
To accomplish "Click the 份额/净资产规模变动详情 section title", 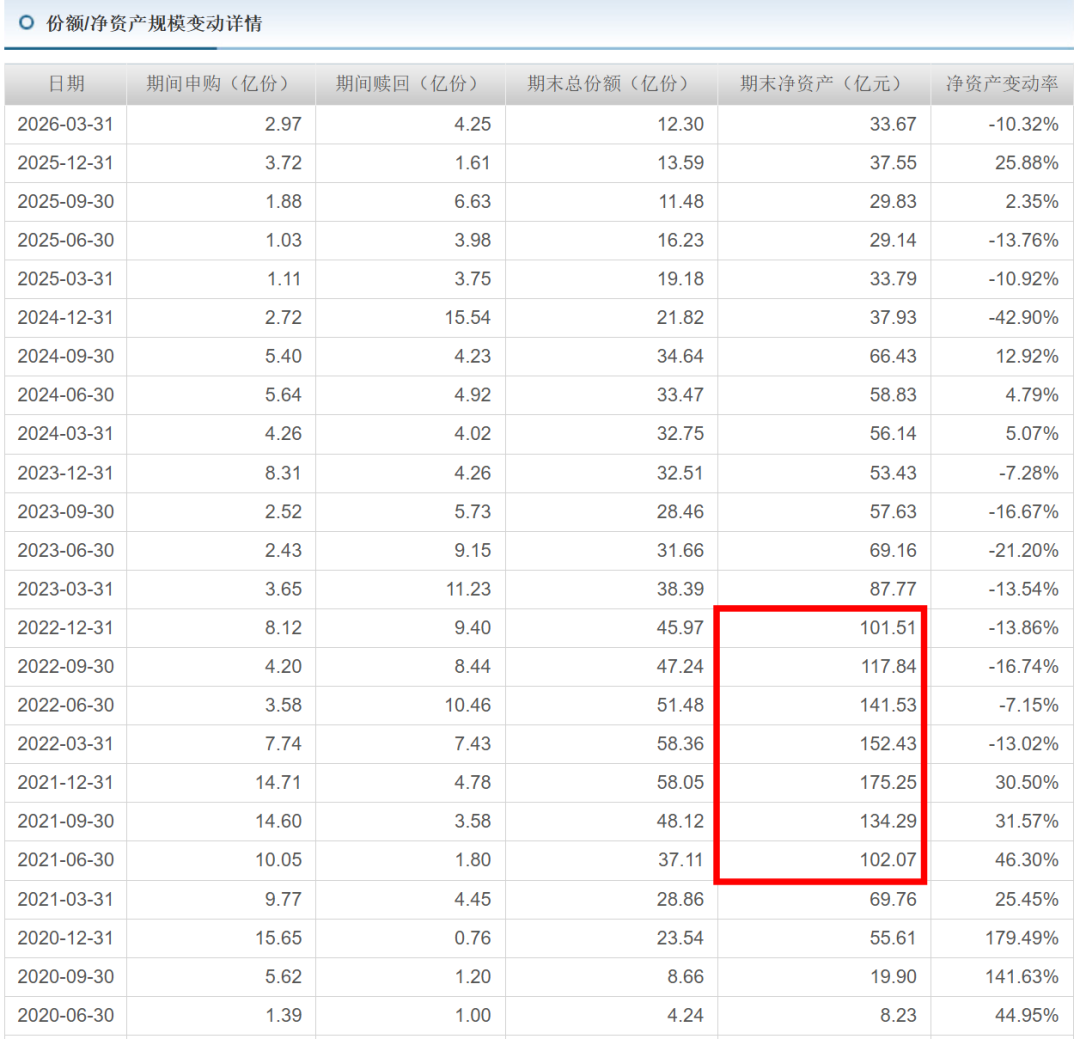I will 154,23.
